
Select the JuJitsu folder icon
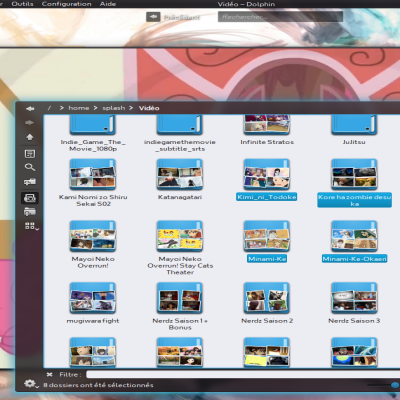[354, 125]
